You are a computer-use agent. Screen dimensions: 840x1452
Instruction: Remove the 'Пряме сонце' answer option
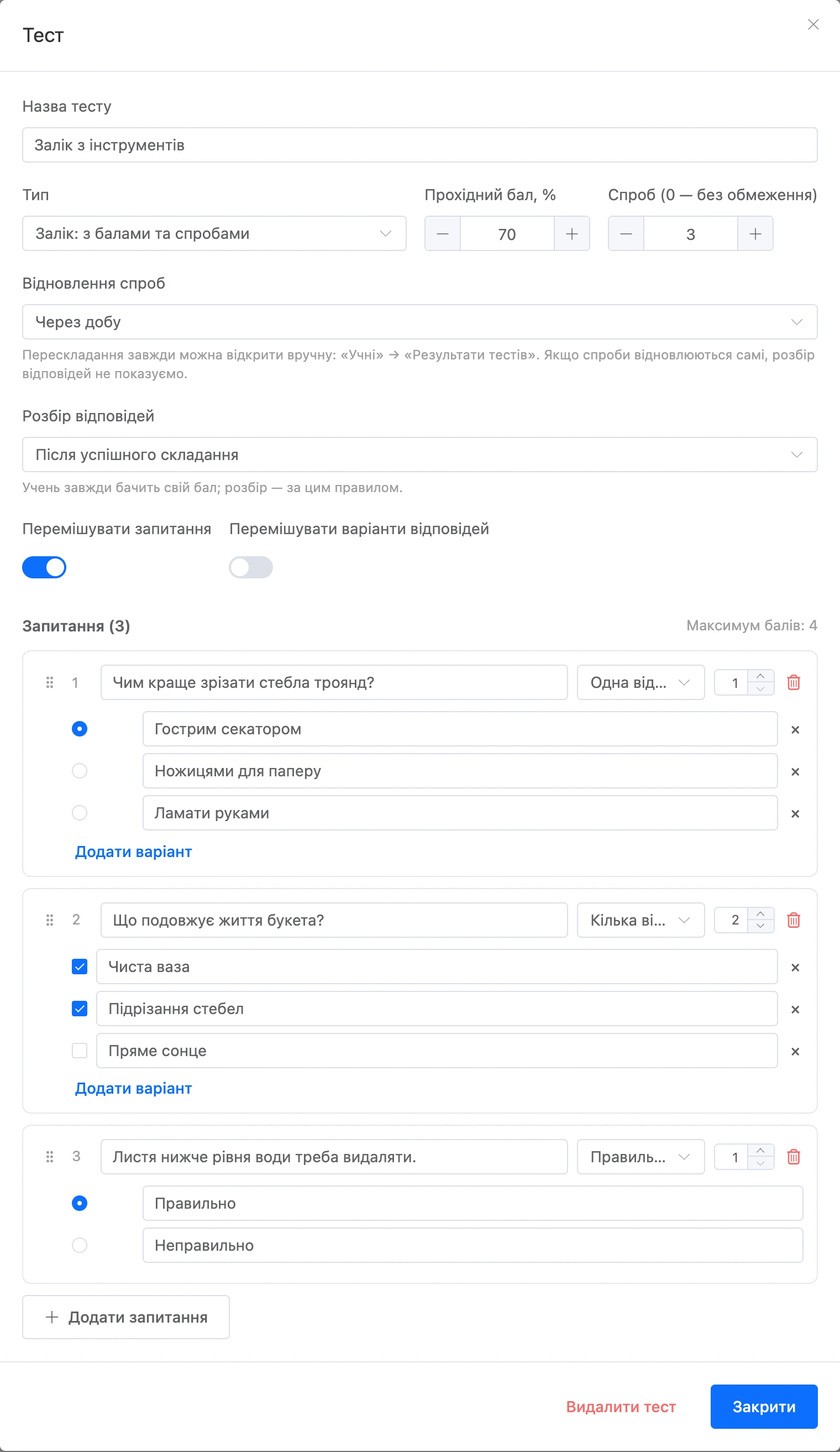tap(795, 1052)
